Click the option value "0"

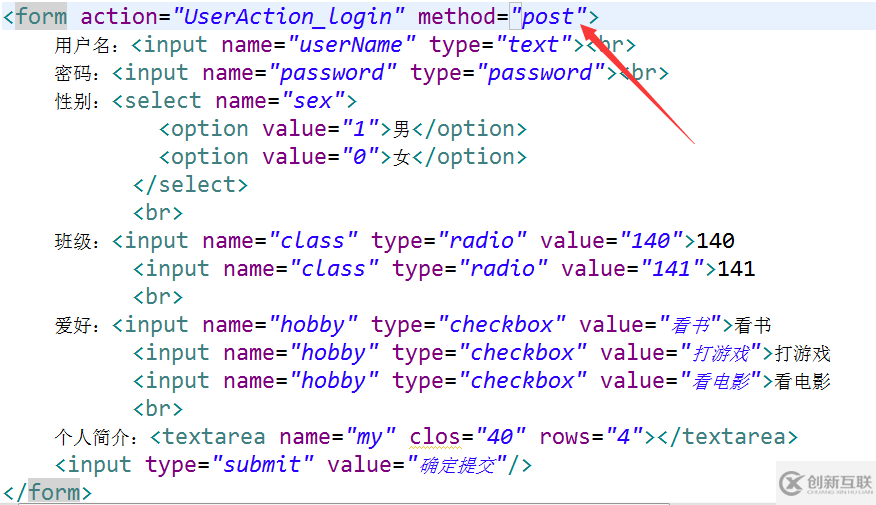(360, 156)
